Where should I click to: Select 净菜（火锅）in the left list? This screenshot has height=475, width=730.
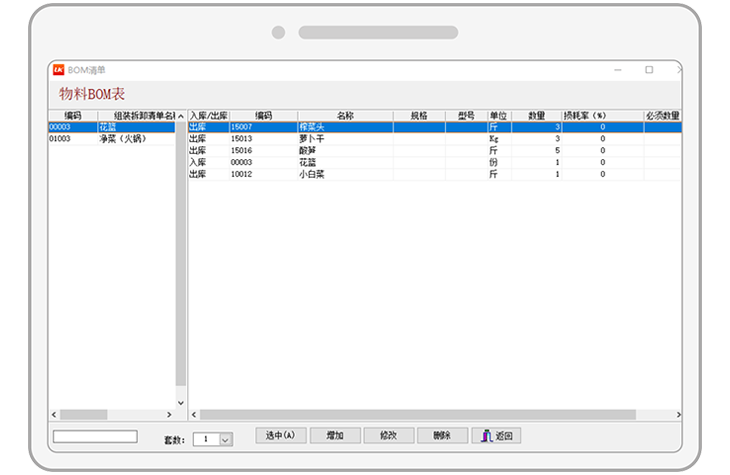122,139
